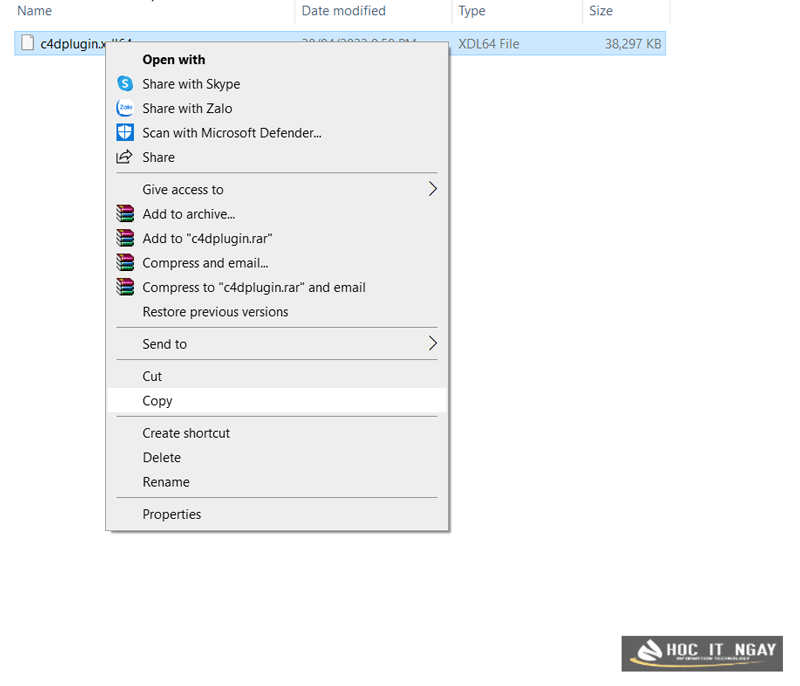The width and height of the screenshot is (800, 686).
Task: Click WinRAR icon beside Add to "c4dplugin.rar"
Action: [x=125, y=238]
